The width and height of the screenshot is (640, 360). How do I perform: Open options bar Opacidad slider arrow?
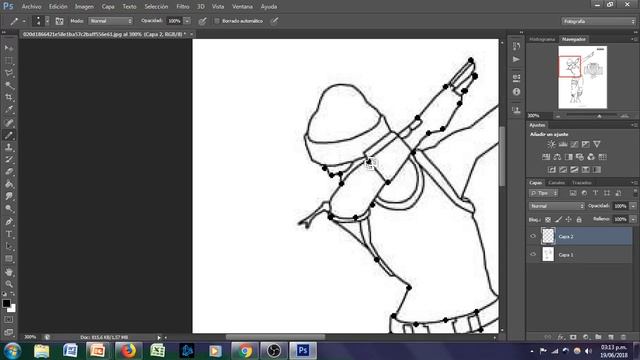[187, 21]
